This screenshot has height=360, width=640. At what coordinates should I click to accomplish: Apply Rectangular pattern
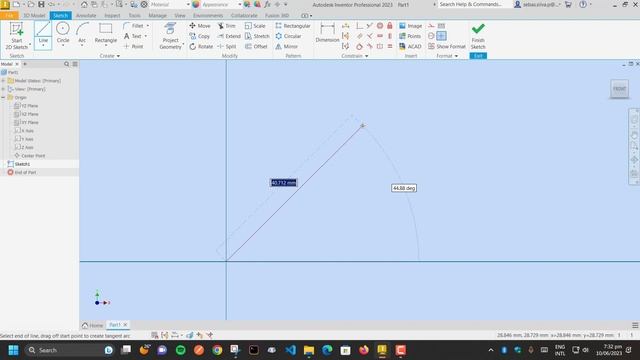click(293, 26)
